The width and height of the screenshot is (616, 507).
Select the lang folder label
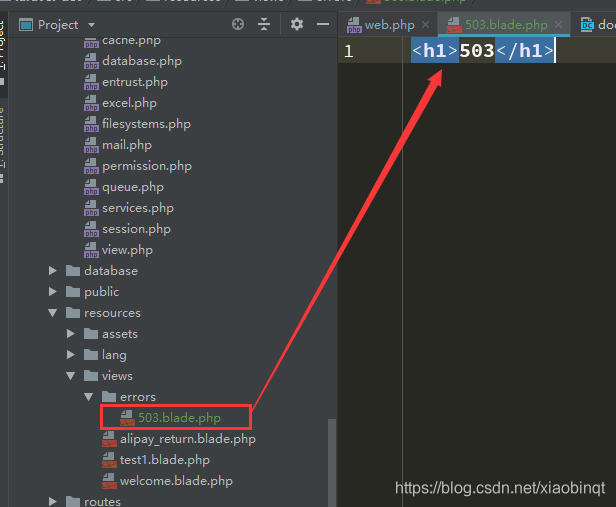coord(114,355)
